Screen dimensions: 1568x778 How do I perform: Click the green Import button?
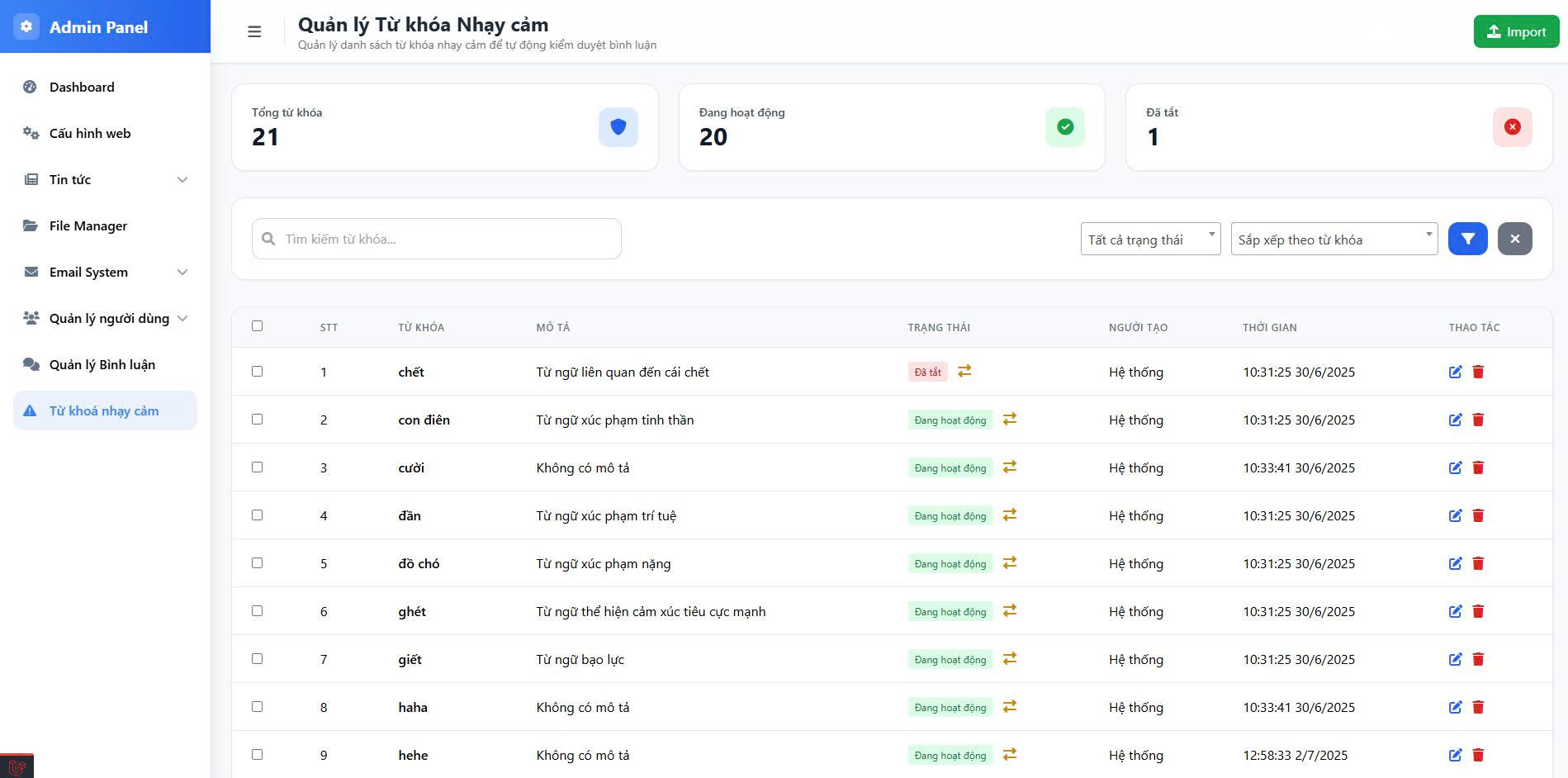pyautogui.click(x=1516, y=31)
